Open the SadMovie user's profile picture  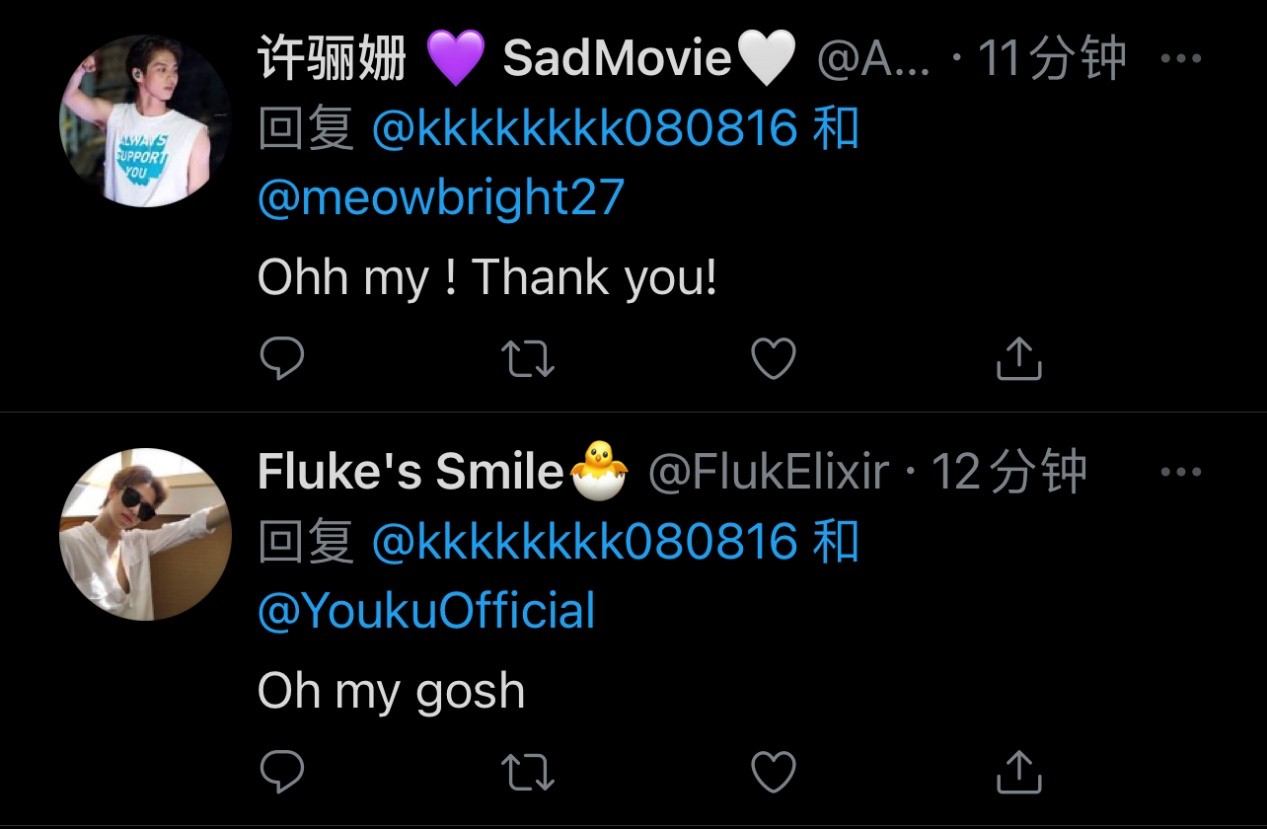[145, 121]
